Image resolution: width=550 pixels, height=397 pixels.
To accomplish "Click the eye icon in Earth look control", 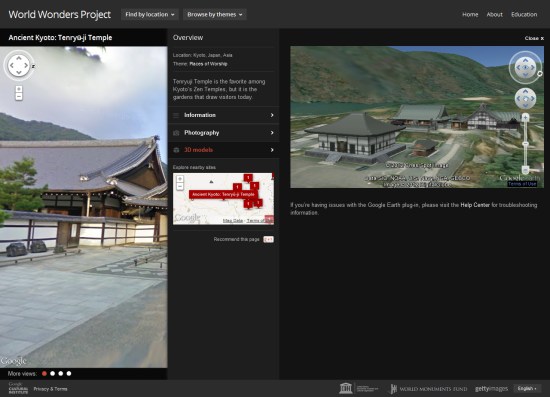I will pos(525,67).
